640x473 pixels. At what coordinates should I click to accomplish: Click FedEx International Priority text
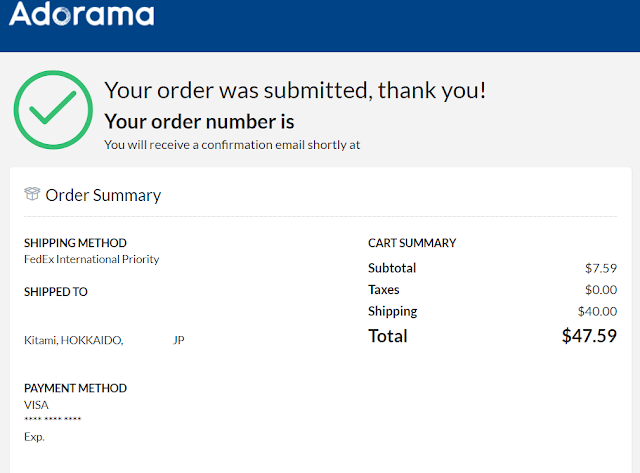(x=91, y=259)
